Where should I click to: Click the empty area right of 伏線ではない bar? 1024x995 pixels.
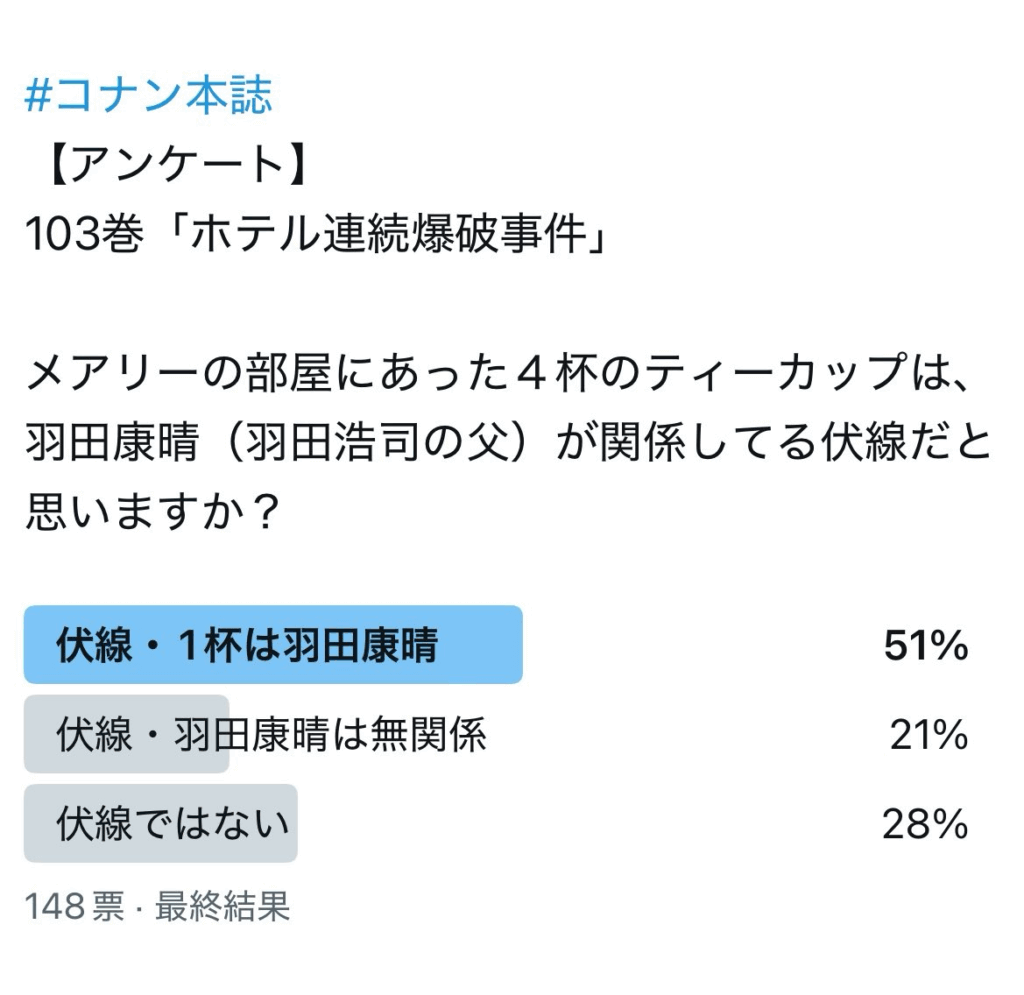[580, 824]
